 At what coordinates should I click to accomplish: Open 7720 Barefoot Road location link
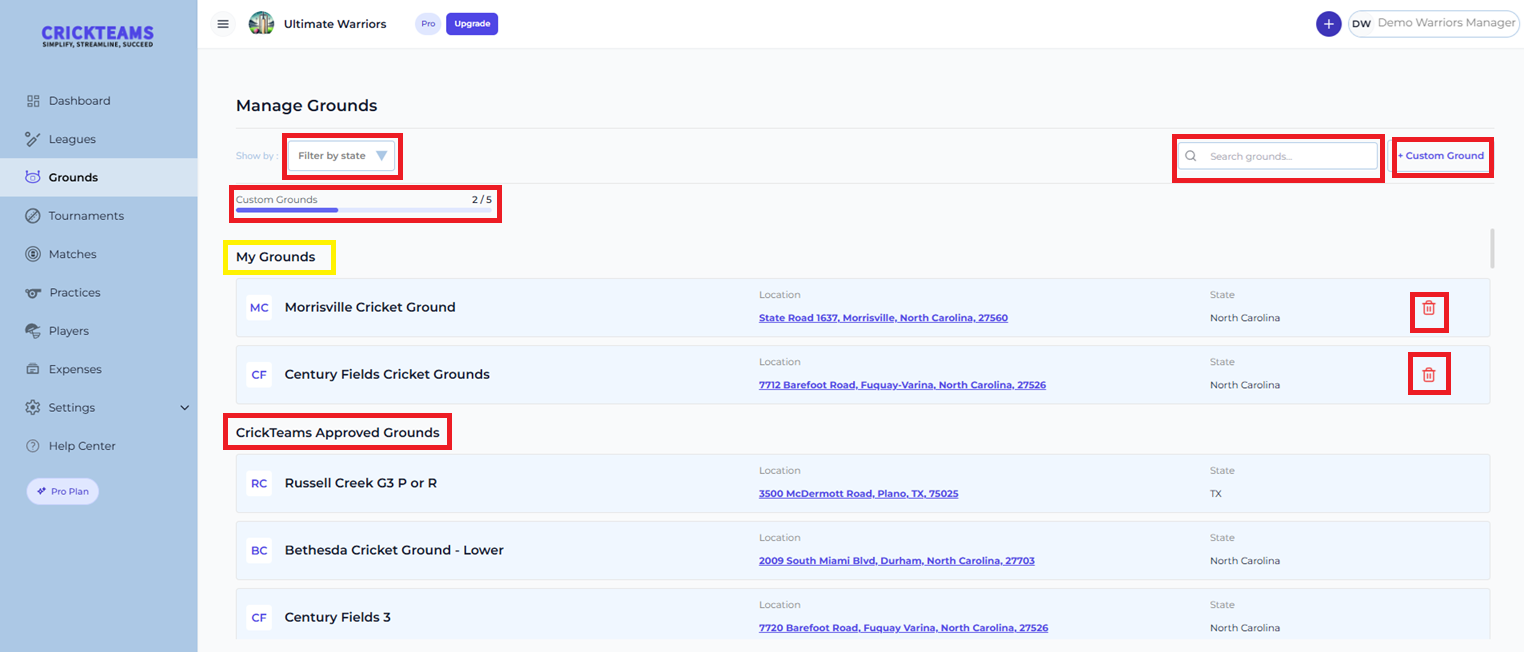tap(903, 628)
